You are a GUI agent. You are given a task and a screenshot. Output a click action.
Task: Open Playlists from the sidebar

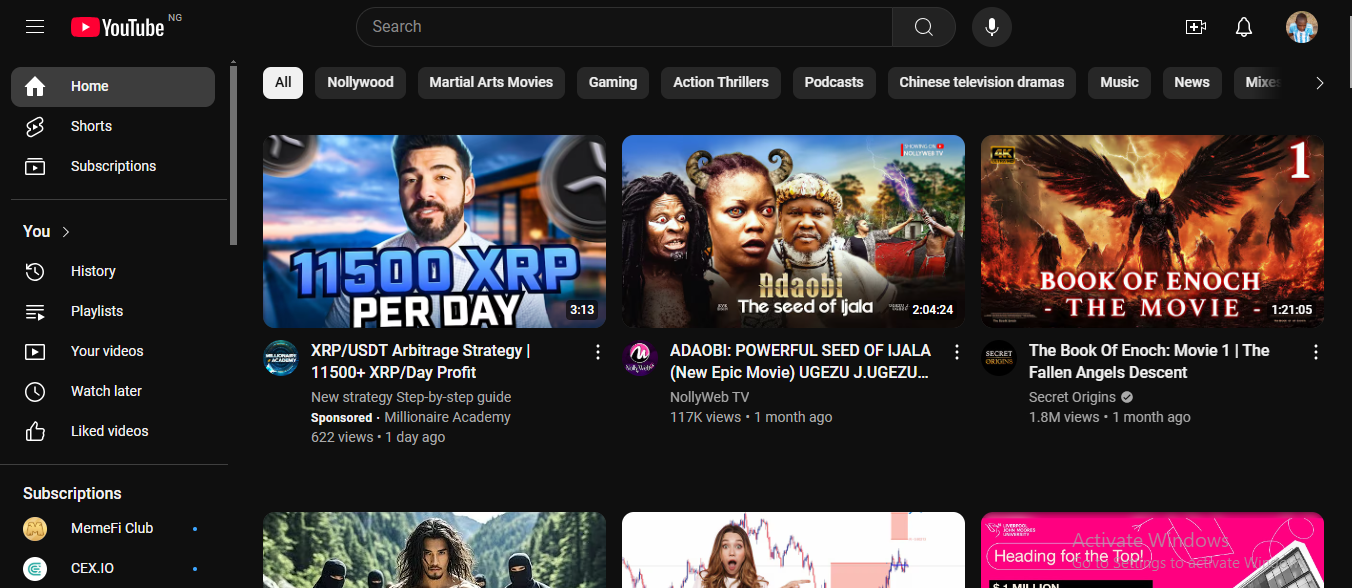[x=113, y=311]
